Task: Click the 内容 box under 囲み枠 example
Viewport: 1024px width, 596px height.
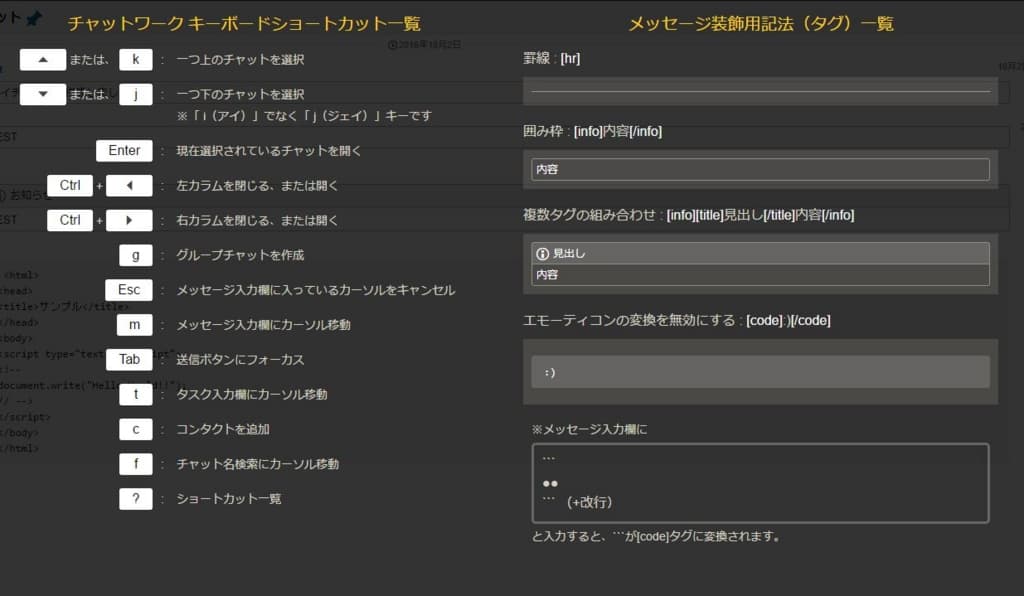Action: point(760,169)
